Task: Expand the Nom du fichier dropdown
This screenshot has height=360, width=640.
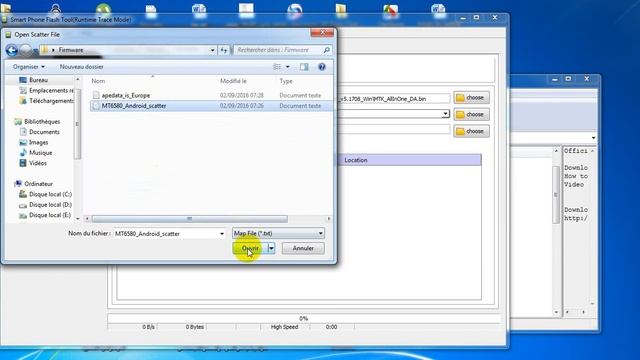Action: [x=222, y=234]
